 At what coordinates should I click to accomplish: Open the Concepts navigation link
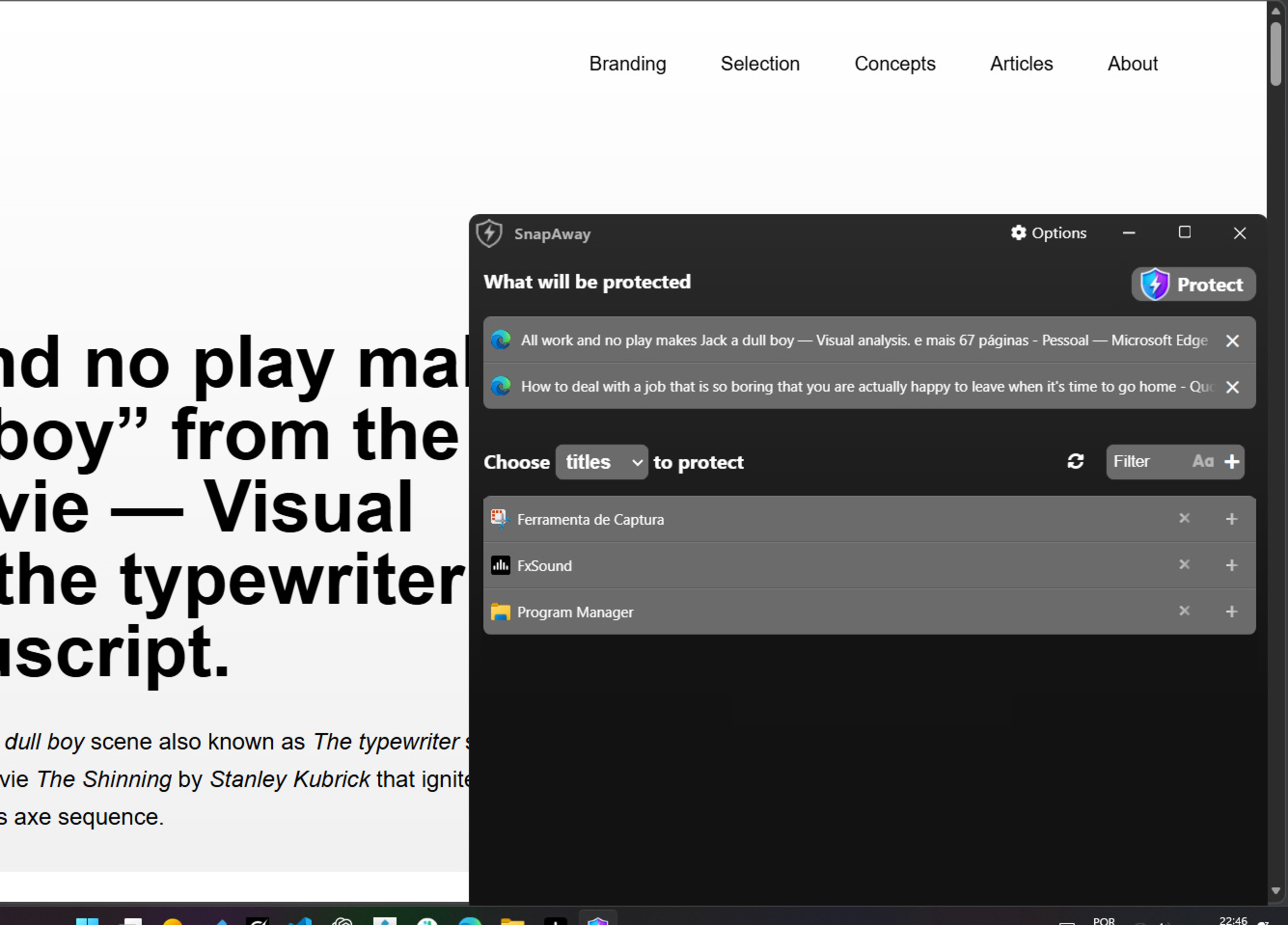coord(895,64)
